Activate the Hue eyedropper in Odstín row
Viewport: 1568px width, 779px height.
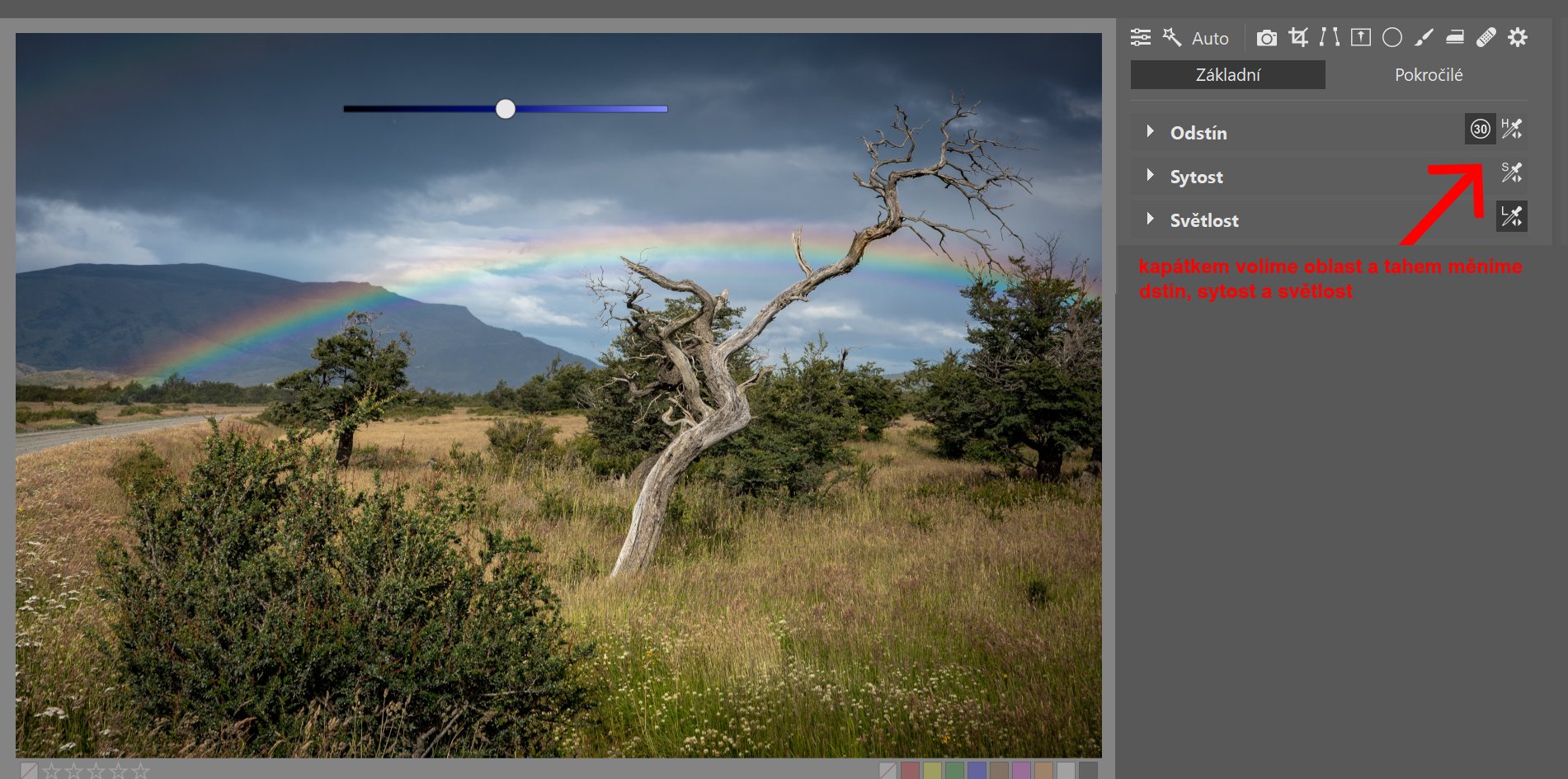(1512, 129)
